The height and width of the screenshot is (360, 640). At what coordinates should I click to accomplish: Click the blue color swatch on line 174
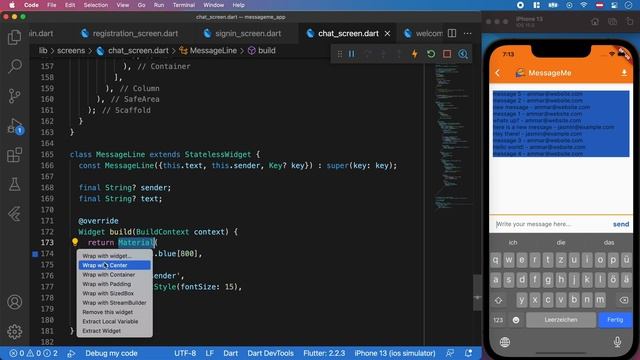click(x=35, y=254)
